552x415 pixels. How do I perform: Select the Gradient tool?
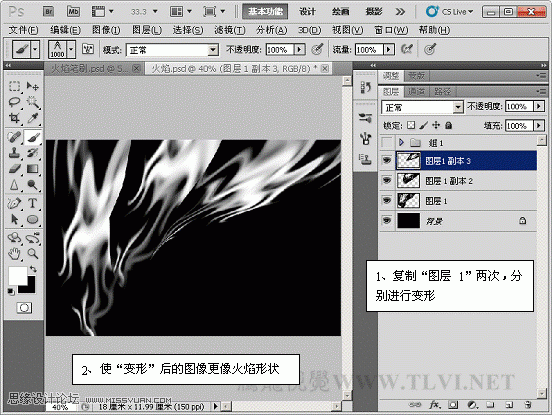pyautogui.click(x=33, y=169)
